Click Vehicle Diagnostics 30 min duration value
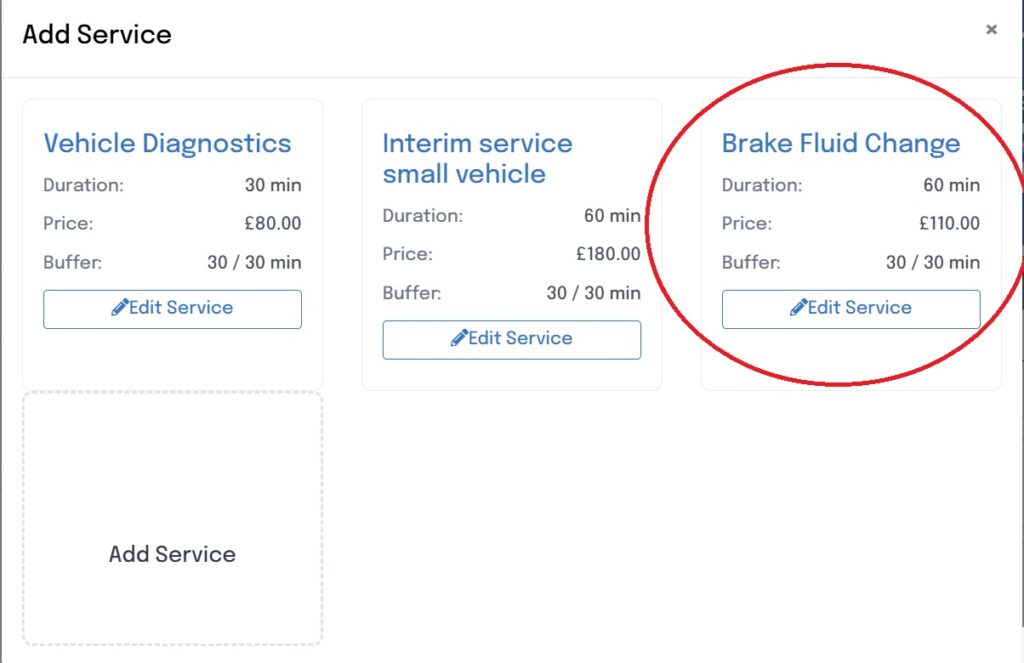The width and height of the screenshot is (1024, 663). tap(273, 185)
